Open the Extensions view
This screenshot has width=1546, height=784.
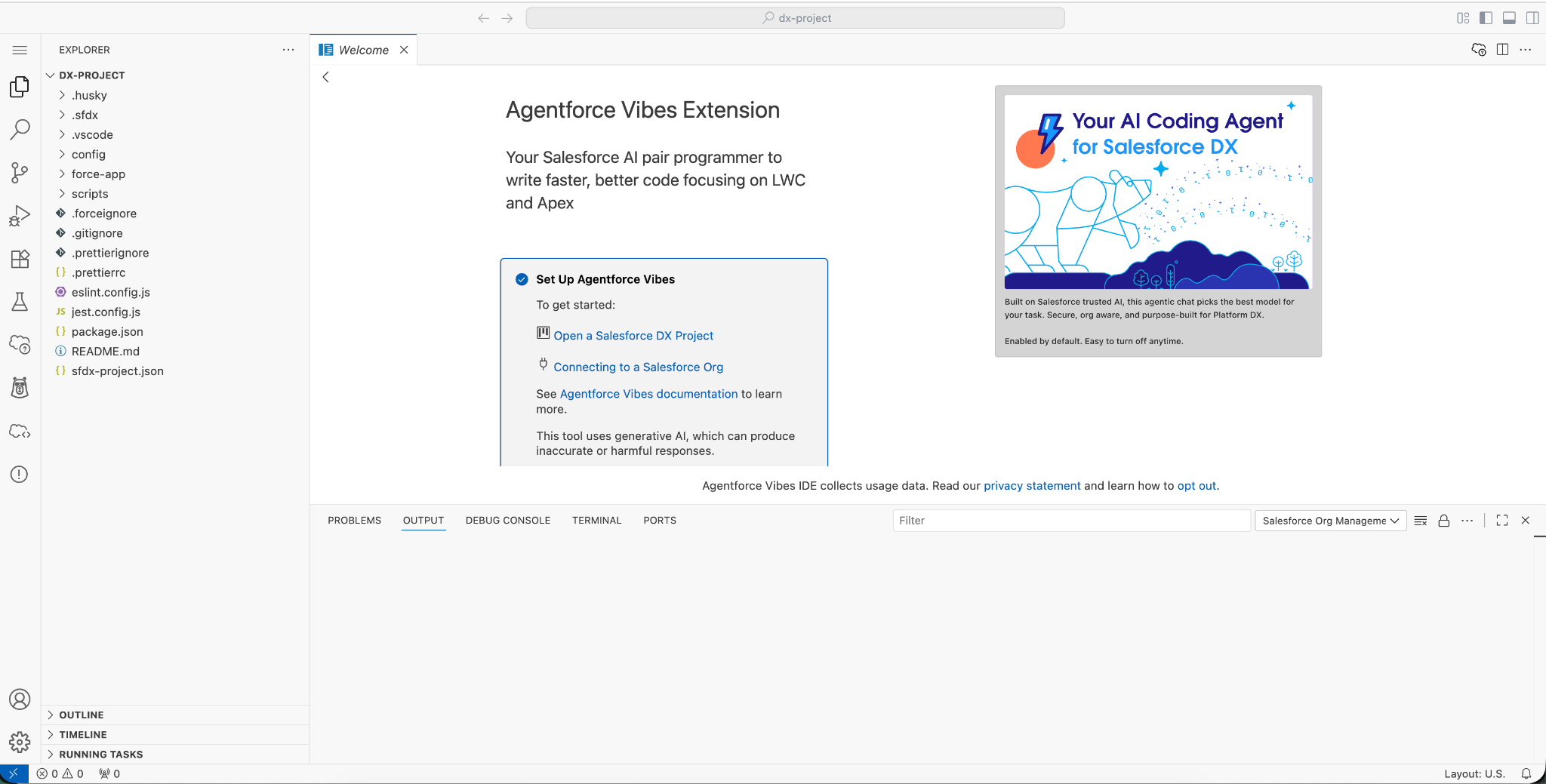(20, 259)
